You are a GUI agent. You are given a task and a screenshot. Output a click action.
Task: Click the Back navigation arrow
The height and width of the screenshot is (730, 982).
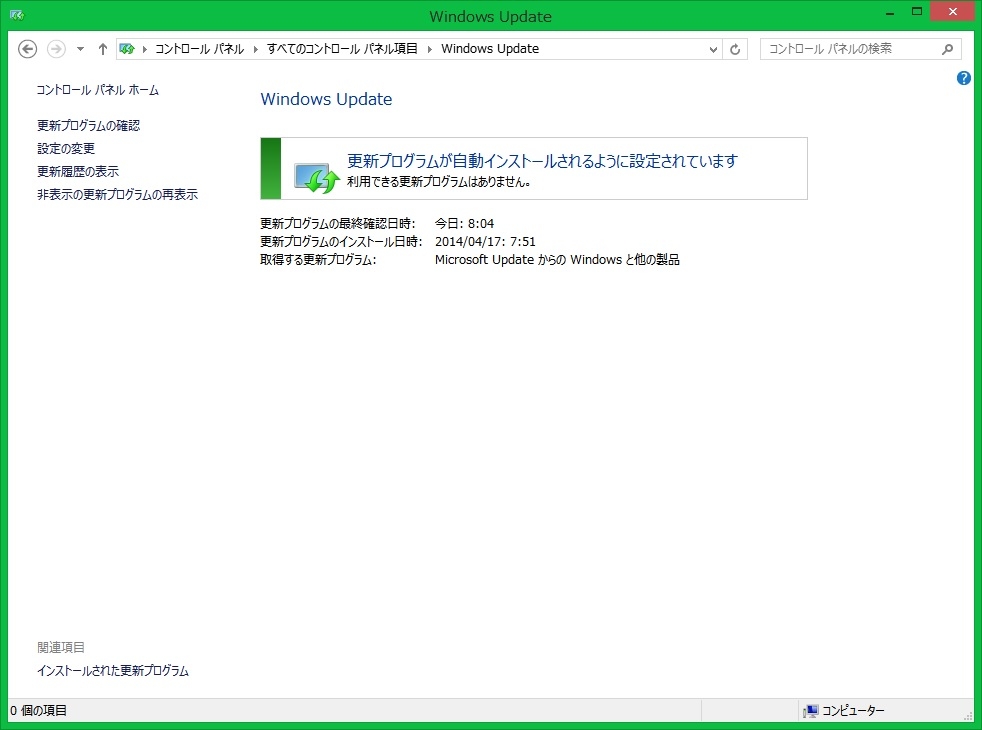(28, 49)
